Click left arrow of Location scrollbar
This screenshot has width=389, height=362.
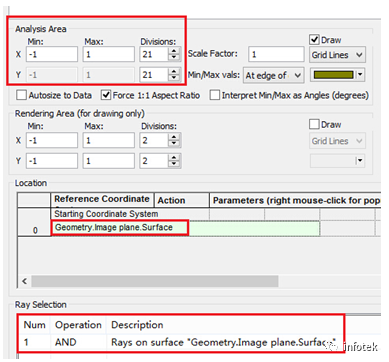[x=24, y=281]
